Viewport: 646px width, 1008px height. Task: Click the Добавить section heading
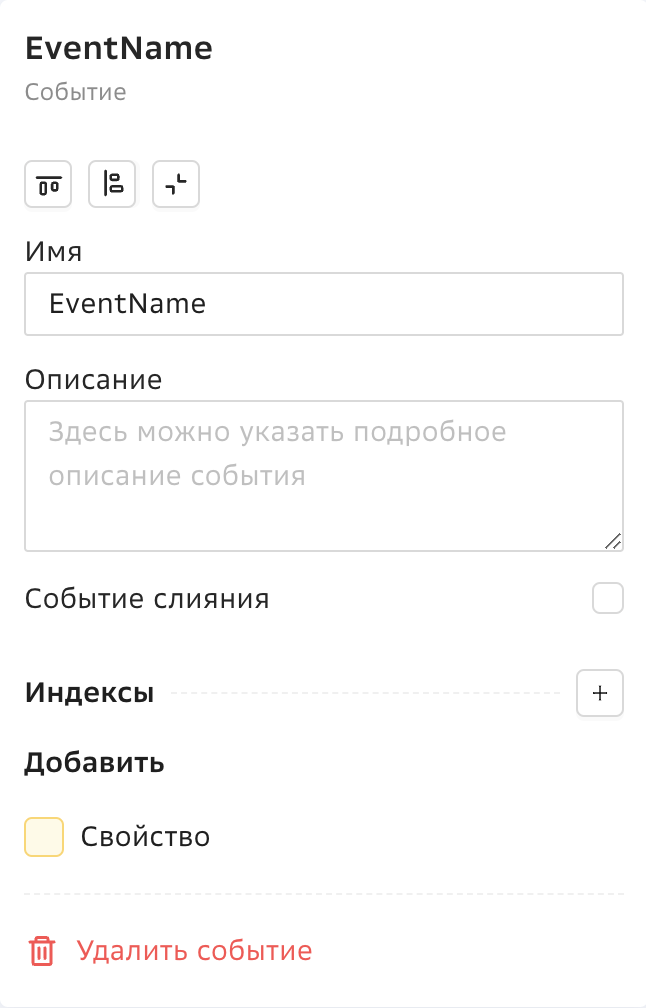pyautogui.click(x=94, y=763)
